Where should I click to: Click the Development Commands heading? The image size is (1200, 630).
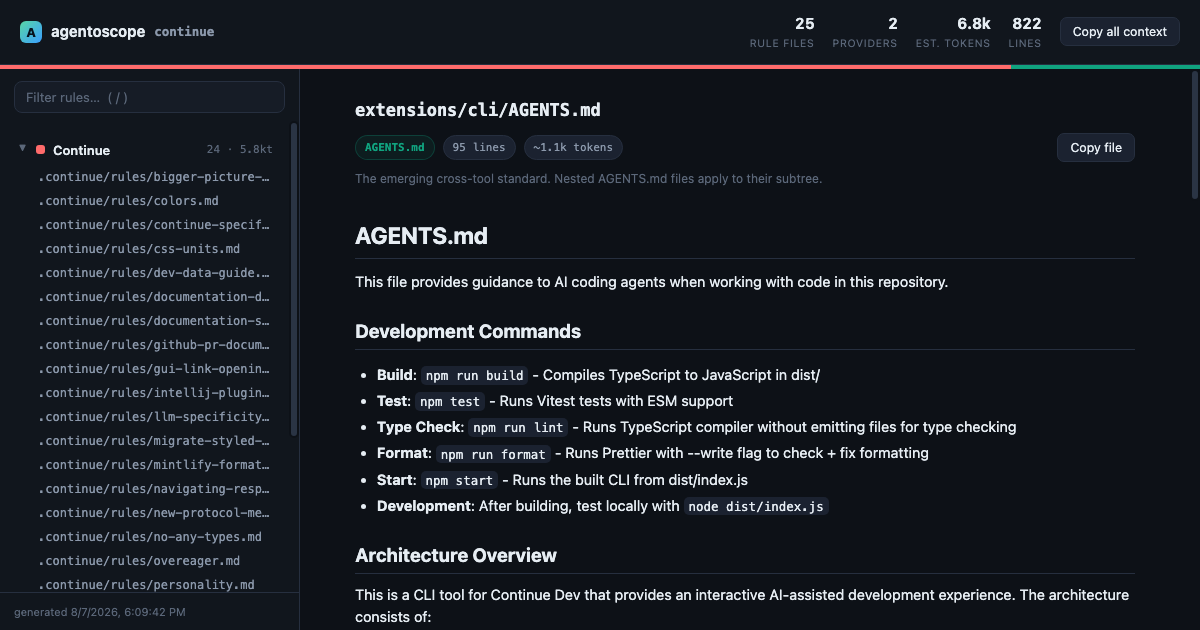pos(468,332)
